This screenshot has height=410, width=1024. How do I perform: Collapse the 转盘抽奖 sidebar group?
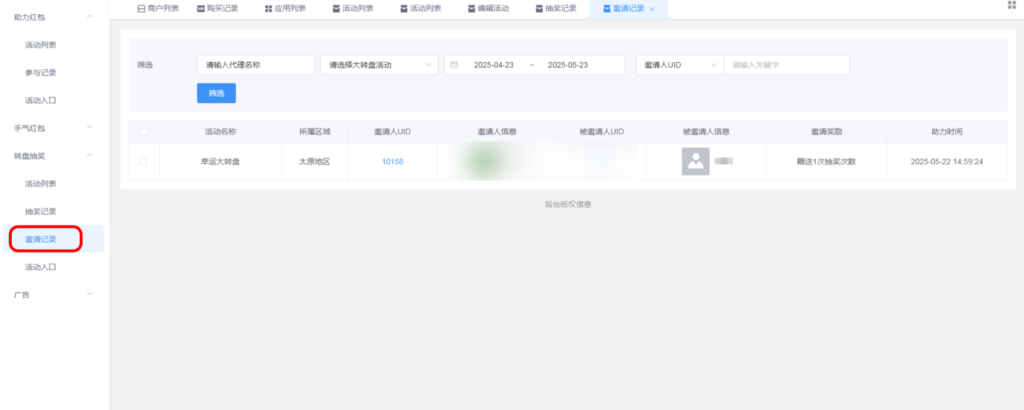(89, 155)
